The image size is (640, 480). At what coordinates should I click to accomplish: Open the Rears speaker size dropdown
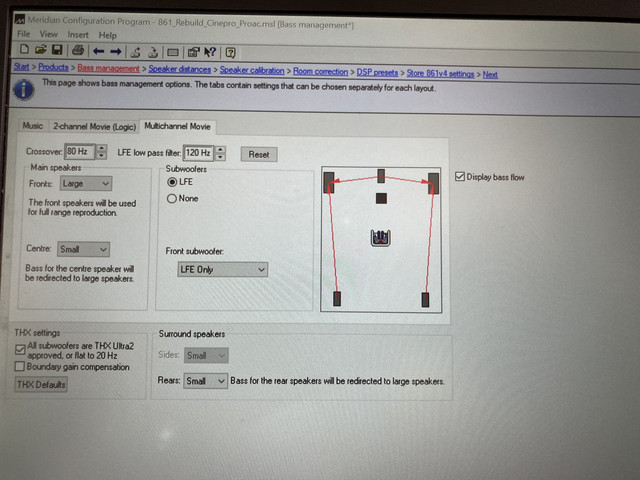[x=206, y=381]
